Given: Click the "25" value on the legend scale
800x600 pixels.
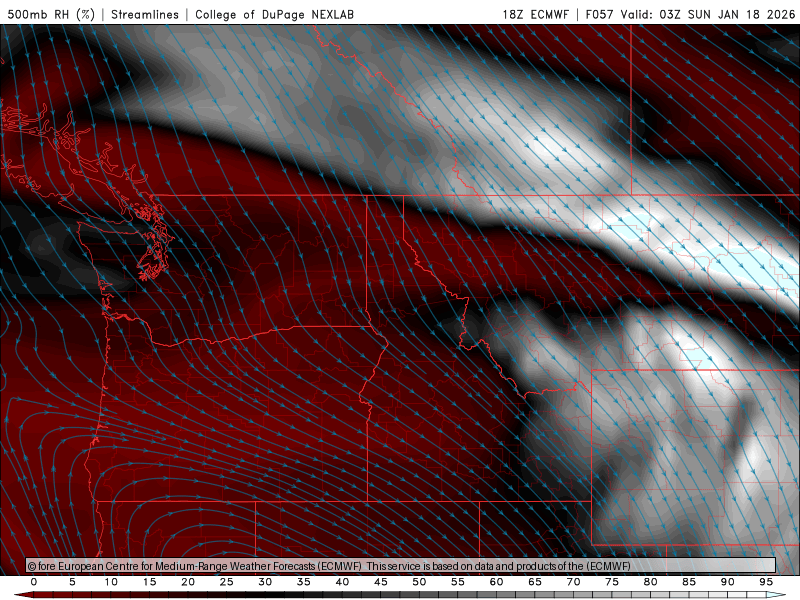Looking at the screenshot, I should click(x=227, y=582).
